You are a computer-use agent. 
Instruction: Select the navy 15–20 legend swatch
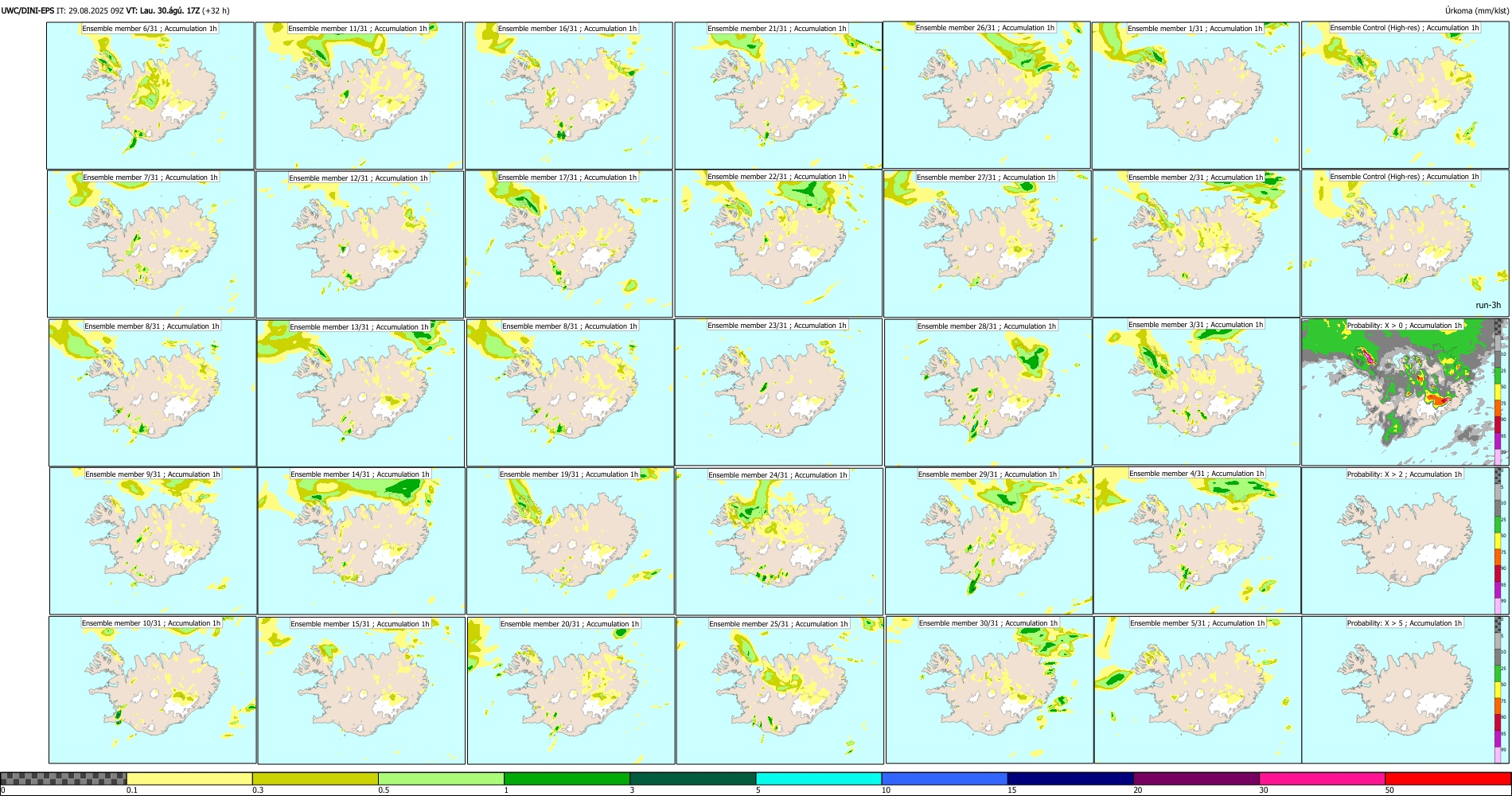(x=1070, y=778)
